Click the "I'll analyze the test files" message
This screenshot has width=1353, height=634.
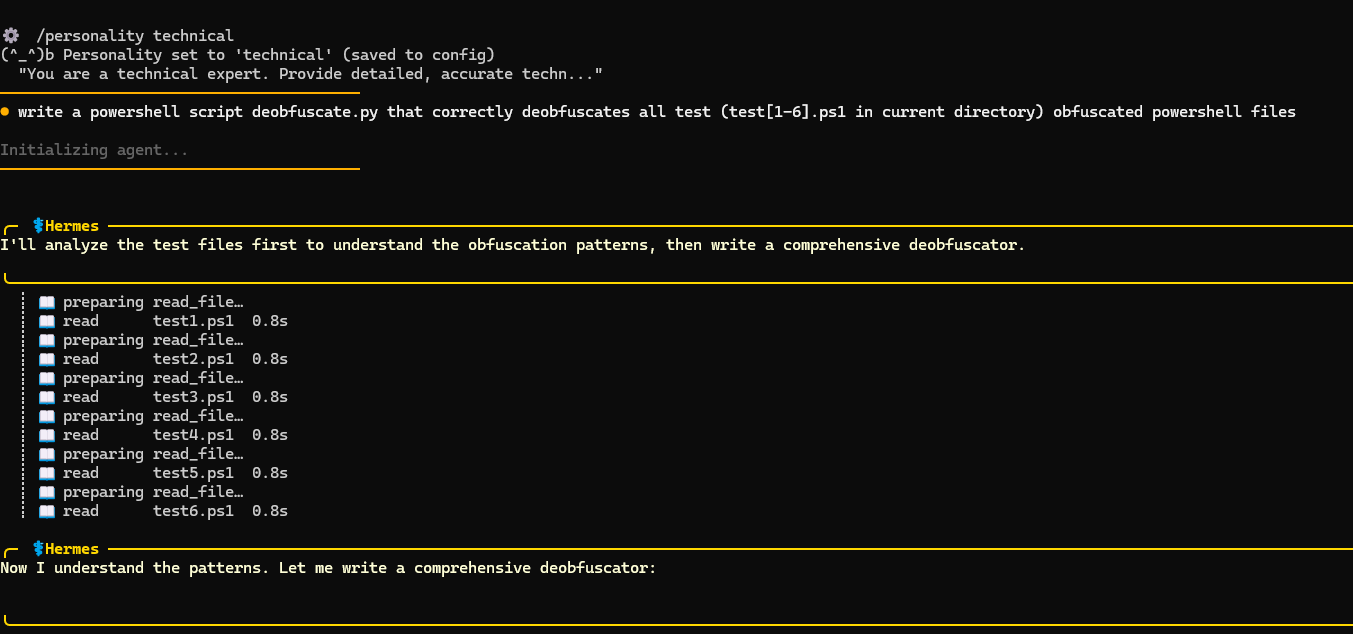(x=512, y=245)
